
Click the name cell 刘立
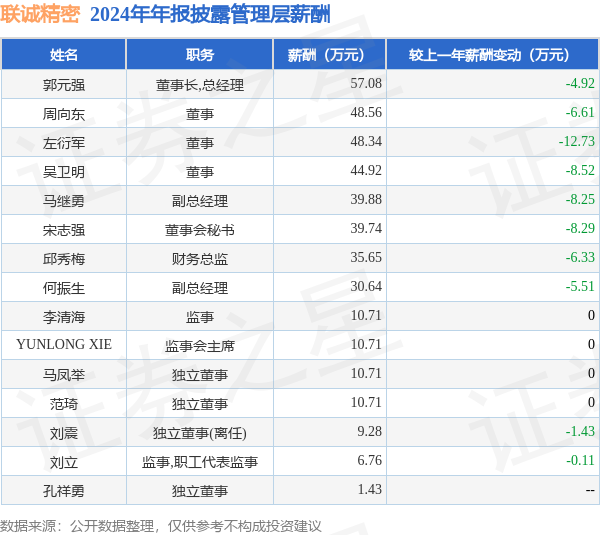click(64, 462)
